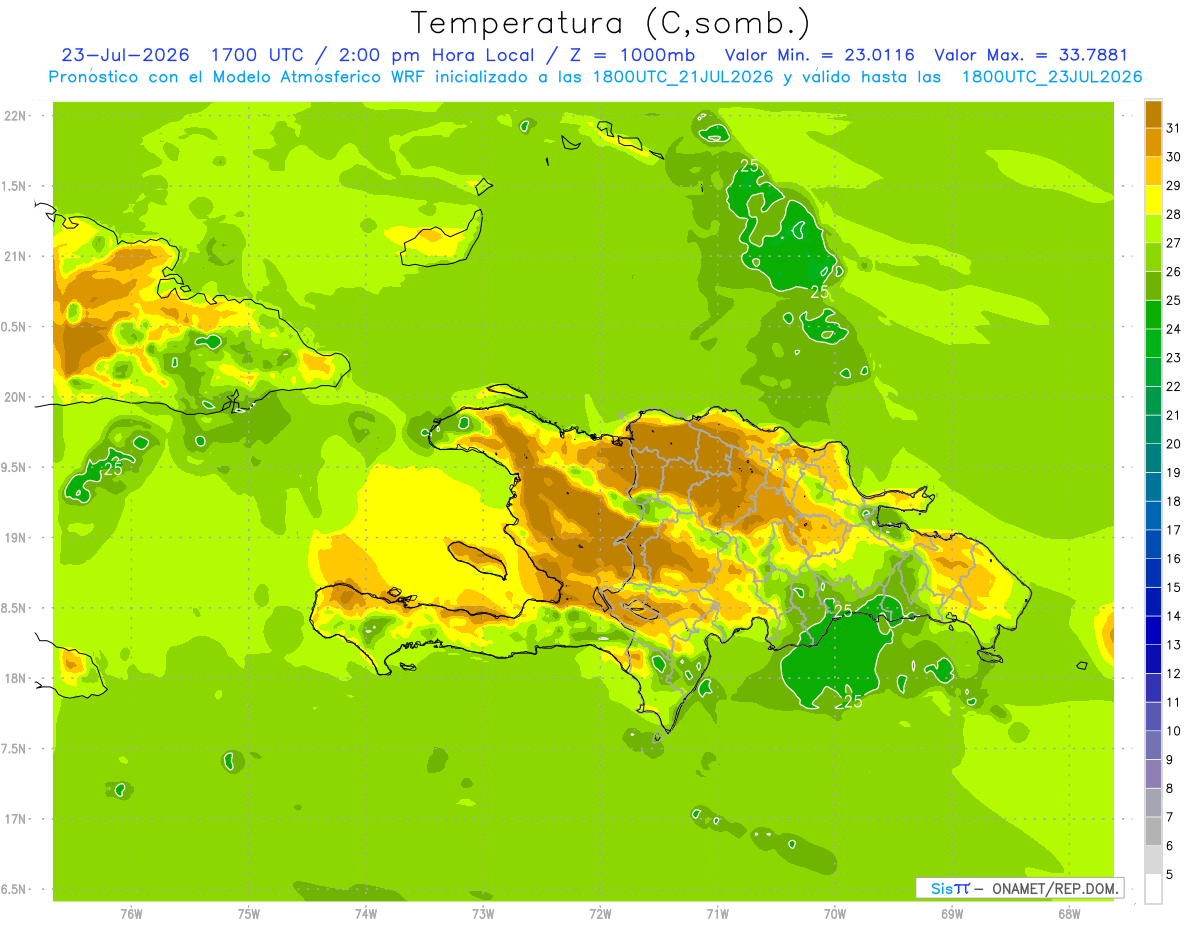Image resolution: width=1200 pixels, height=927 pixels.
Task: Click legend value '23'
Action: click(x=1173, y=358)
